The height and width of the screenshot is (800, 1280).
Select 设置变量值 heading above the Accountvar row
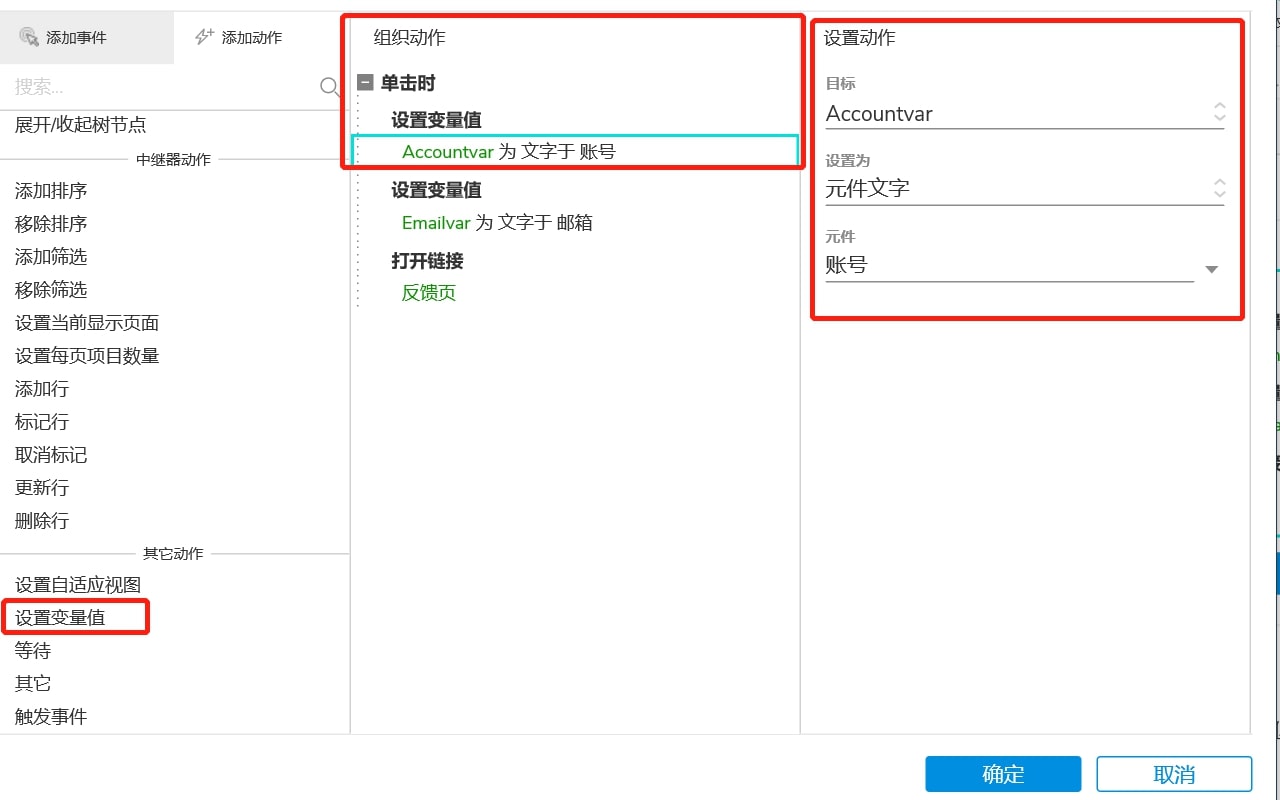coord(436,120)
